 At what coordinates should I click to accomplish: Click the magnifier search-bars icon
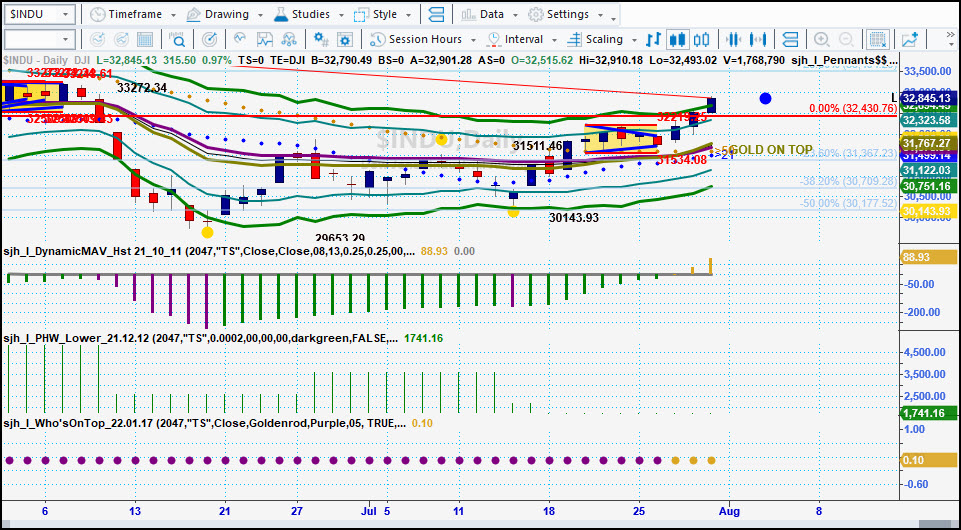(178, 40)
